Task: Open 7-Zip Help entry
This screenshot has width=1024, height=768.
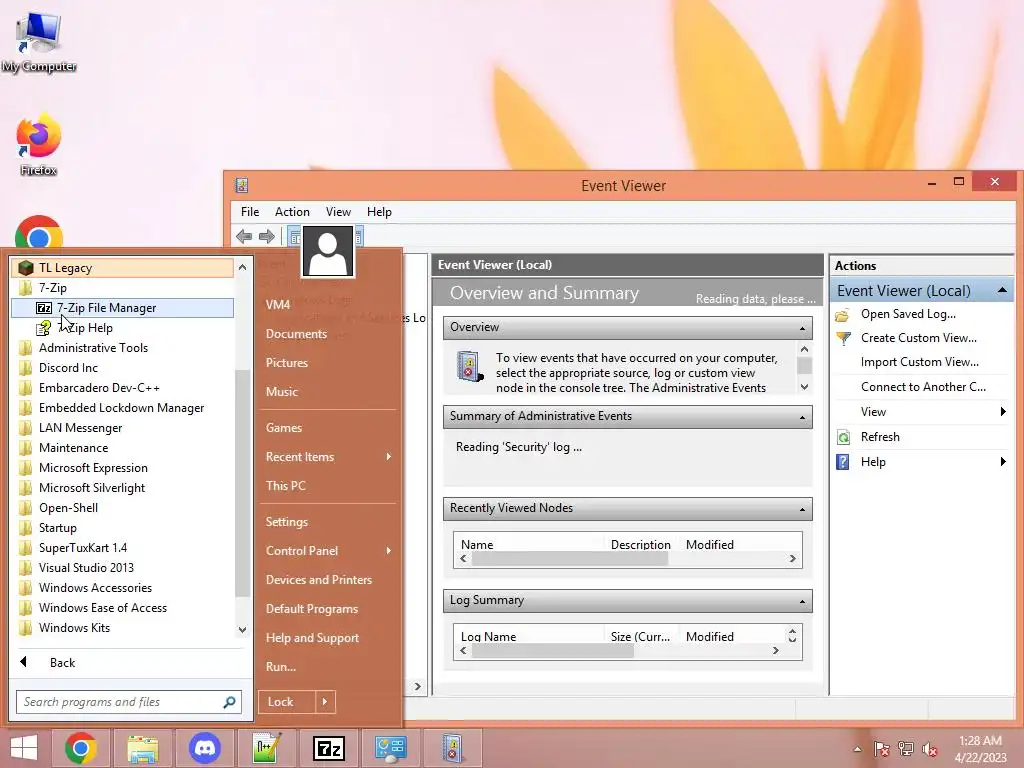Action: coord(122,328)
